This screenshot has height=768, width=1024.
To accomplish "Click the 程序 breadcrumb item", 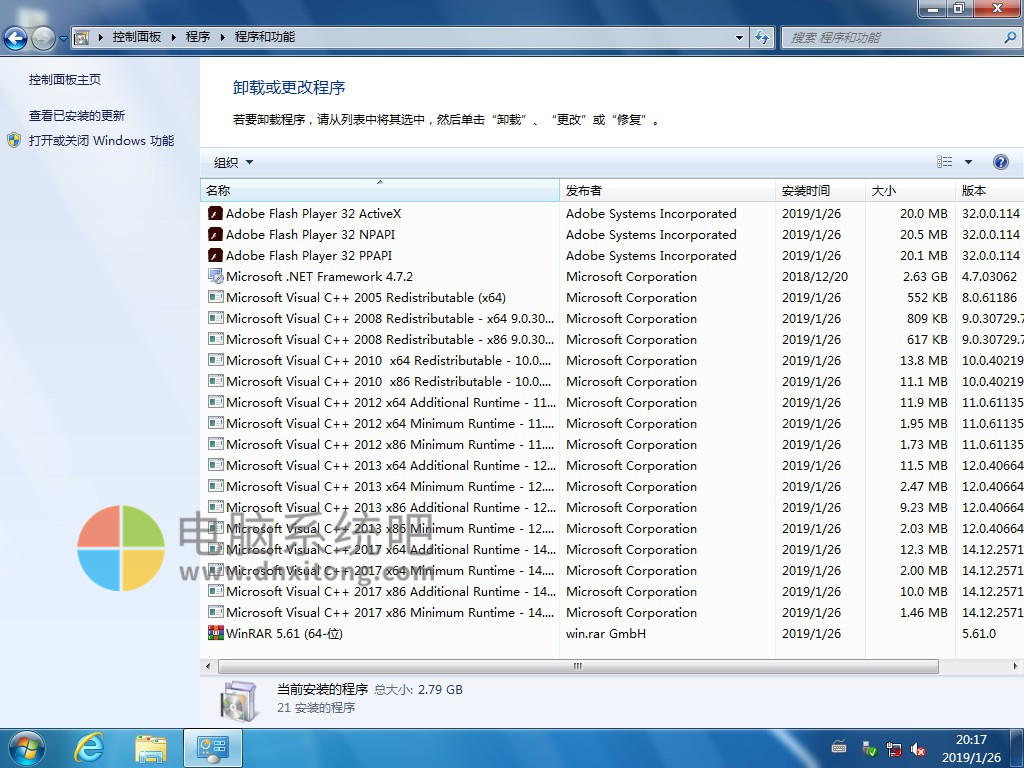I will click(198, 37).
